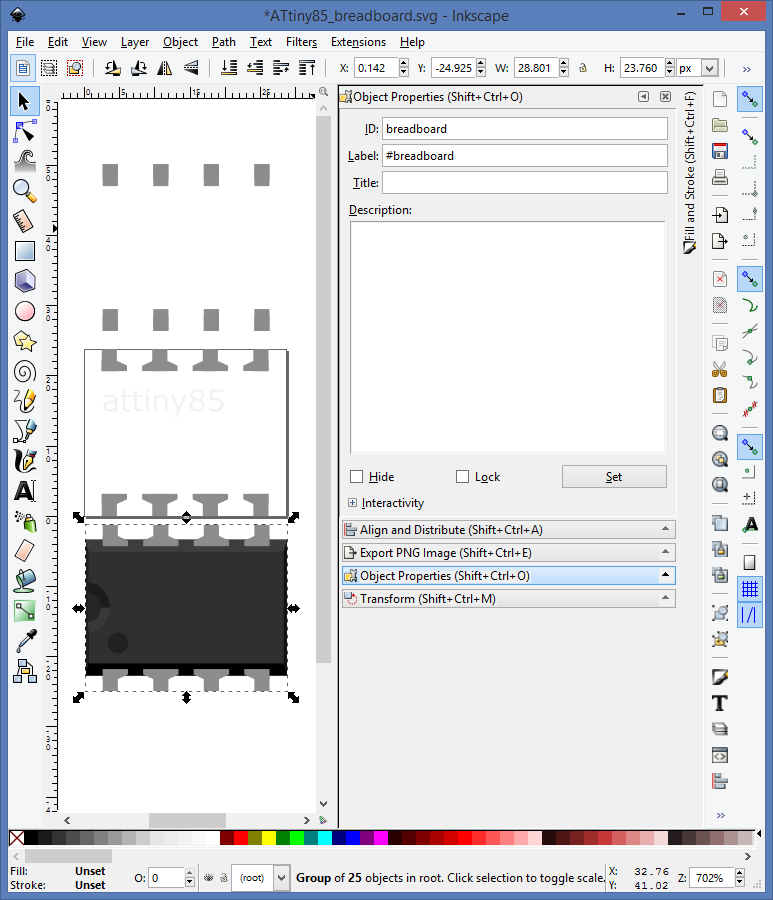Collapse the Object Properties panel tab
The image size is (773, 900).
(x=508, y=576)
